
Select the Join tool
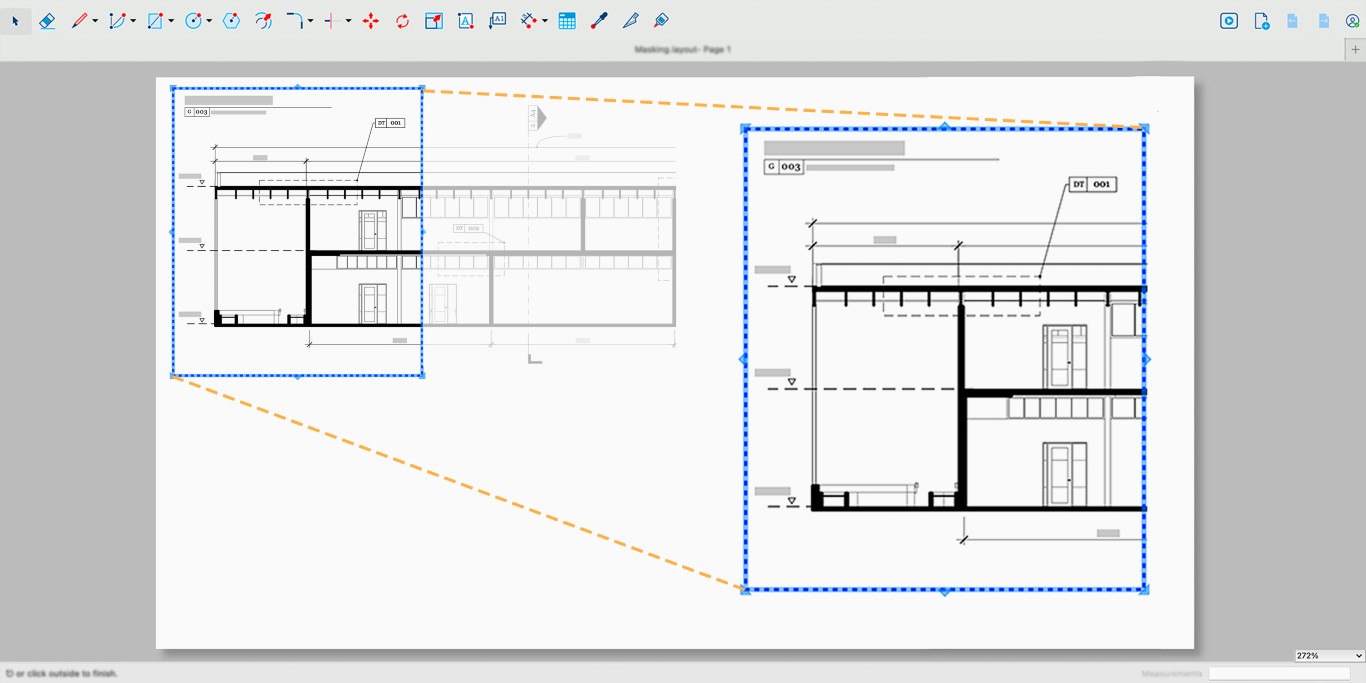click(x=661, y=21)
